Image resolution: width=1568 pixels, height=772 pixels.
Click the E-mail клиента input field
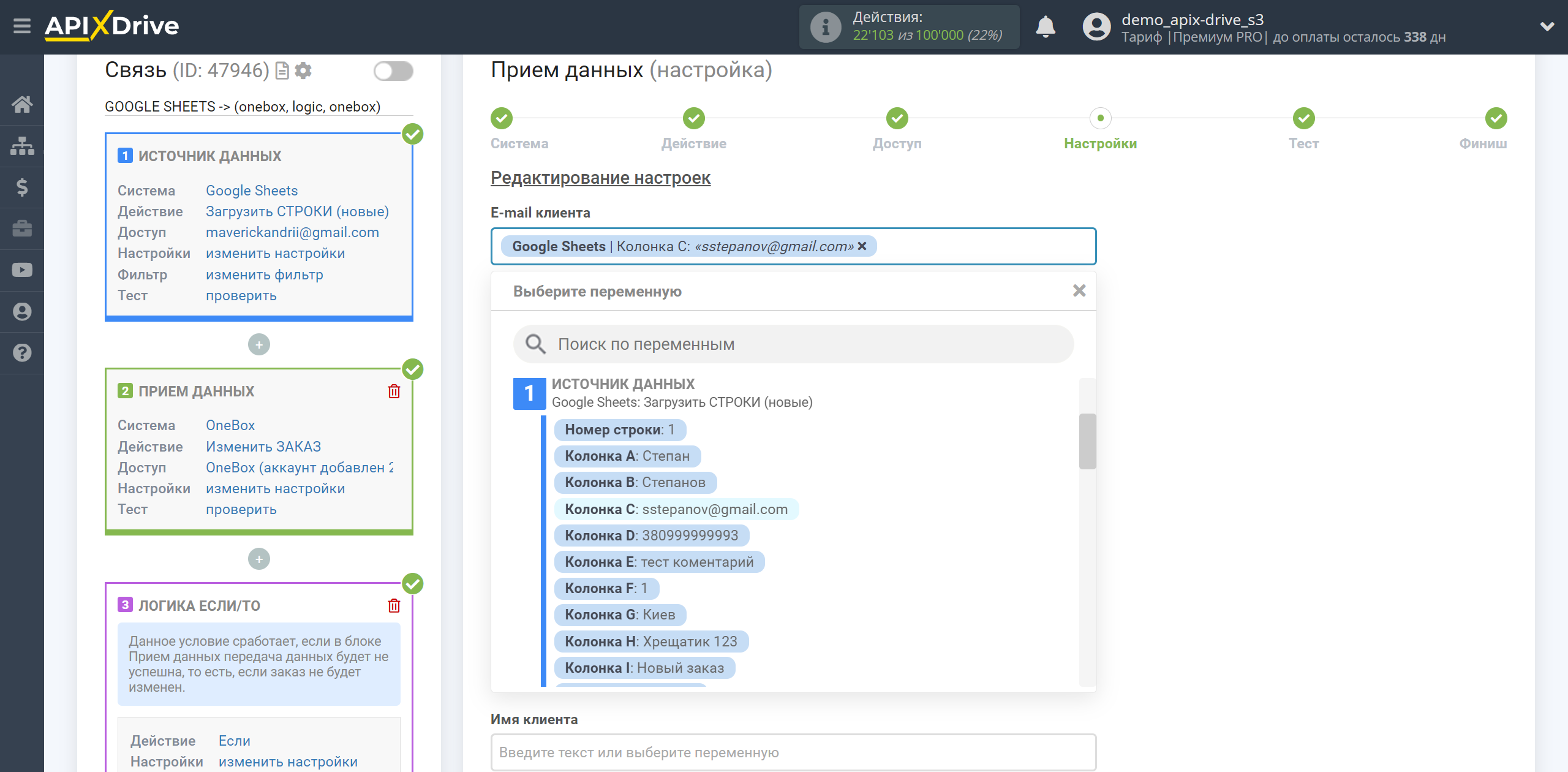[x=793, y=246]
